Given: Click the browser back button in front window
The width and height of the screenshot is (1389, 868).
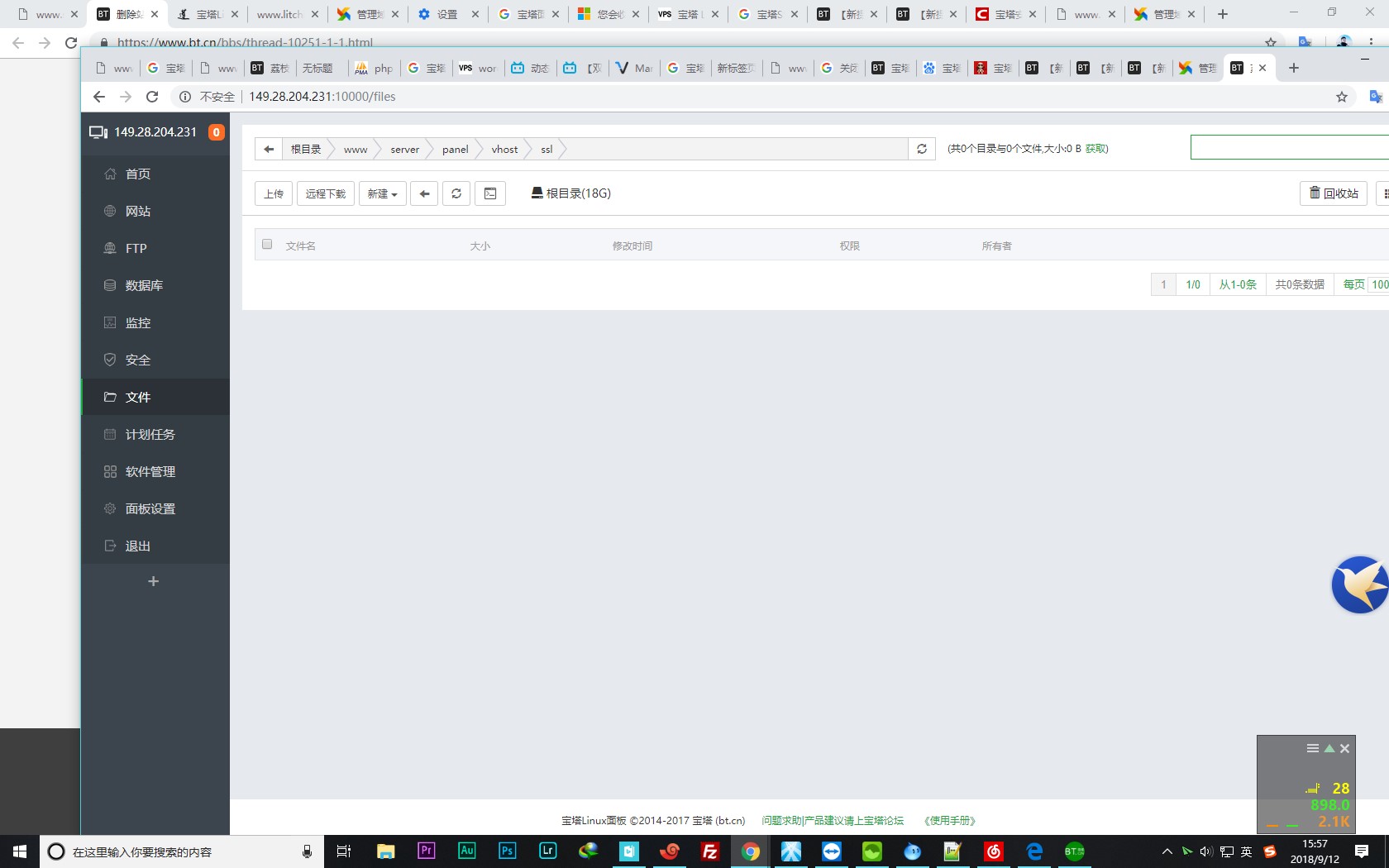Looking at the screenshot, I should [x=99, y=97].
